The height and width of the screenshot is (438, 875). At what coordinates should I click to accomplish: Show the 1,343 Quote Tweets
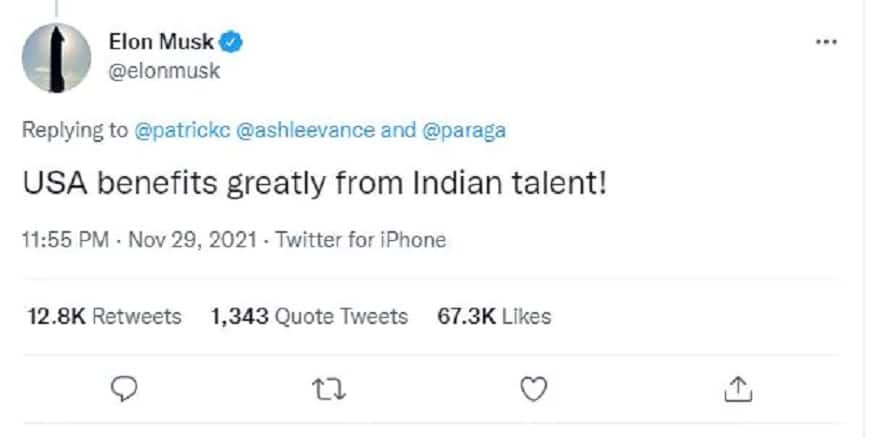310,317
